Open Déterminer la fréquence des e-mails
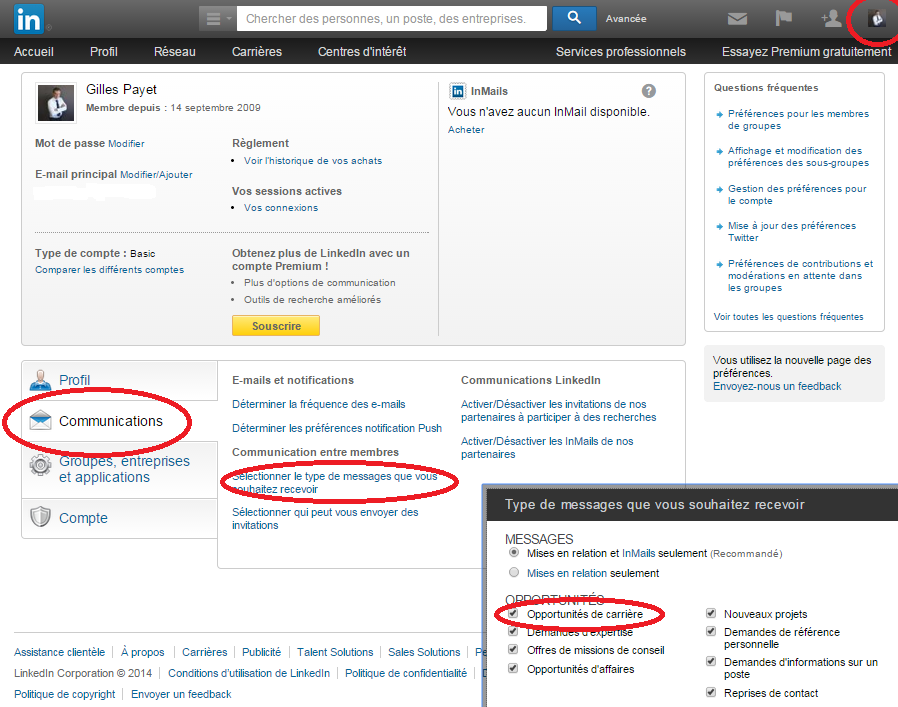This screenshot has height=707, width=898. [x=318, y=404]
